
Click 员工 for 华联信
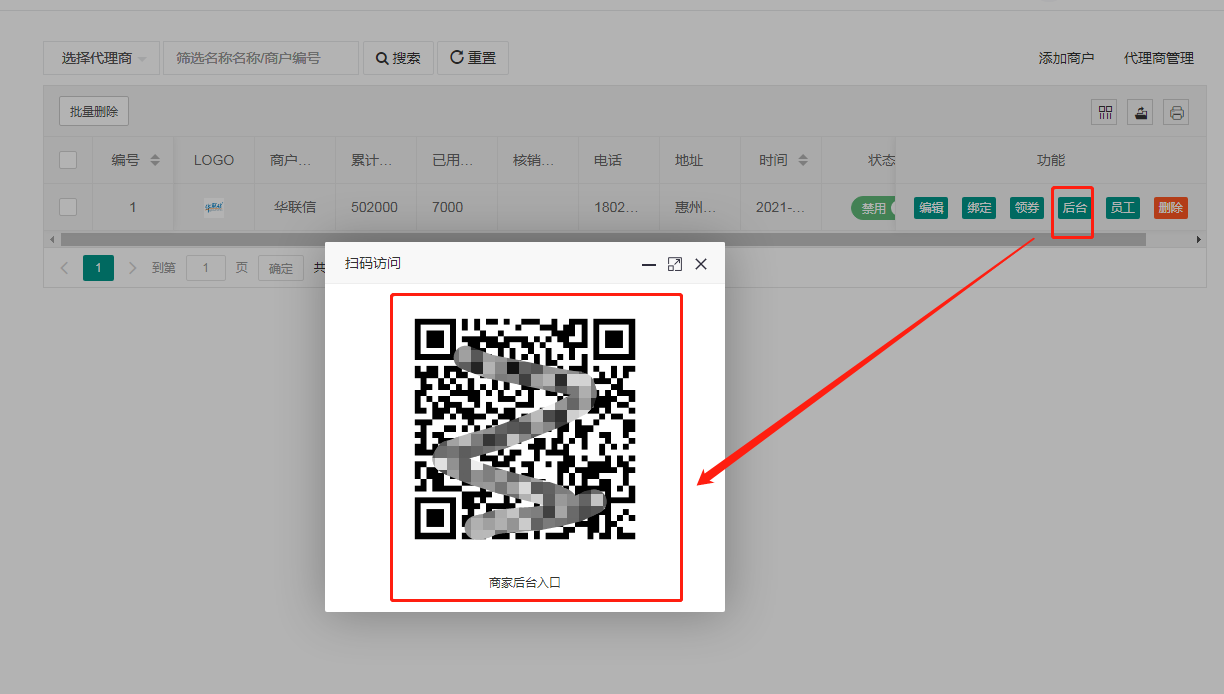tap(1123, 208)
